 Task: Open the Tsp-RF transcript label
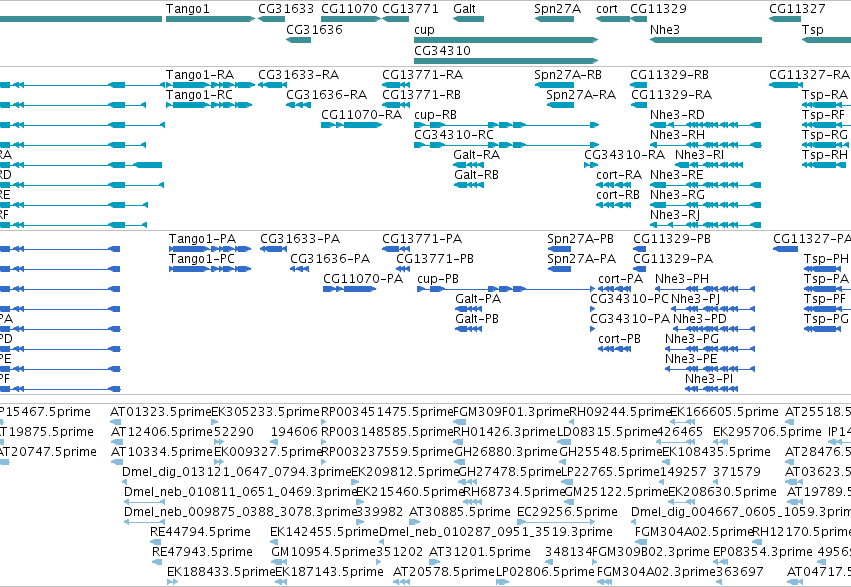point(823,114)
